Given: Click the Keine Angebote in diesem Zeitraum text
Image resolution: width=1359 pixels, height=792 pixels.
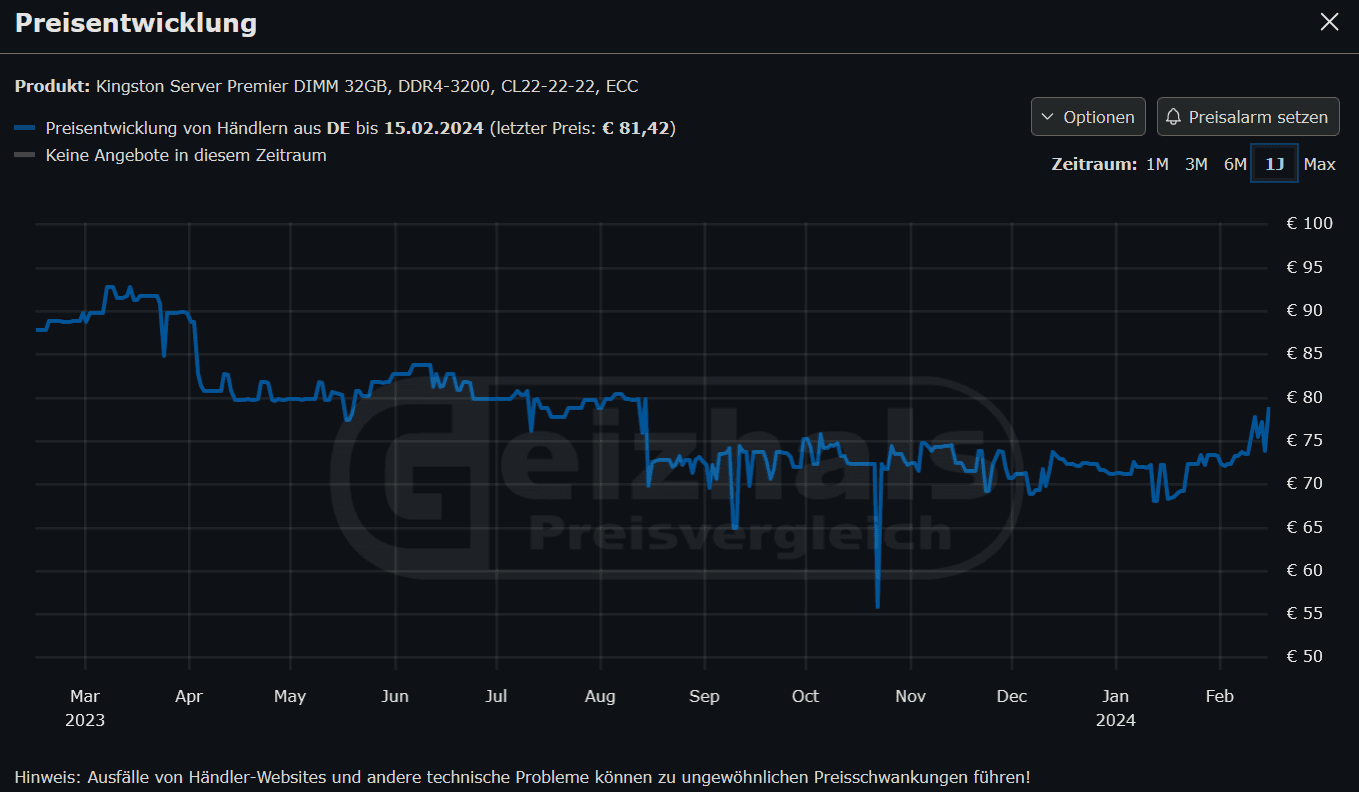Looking at the screenshot, I should tap(186, 156).
